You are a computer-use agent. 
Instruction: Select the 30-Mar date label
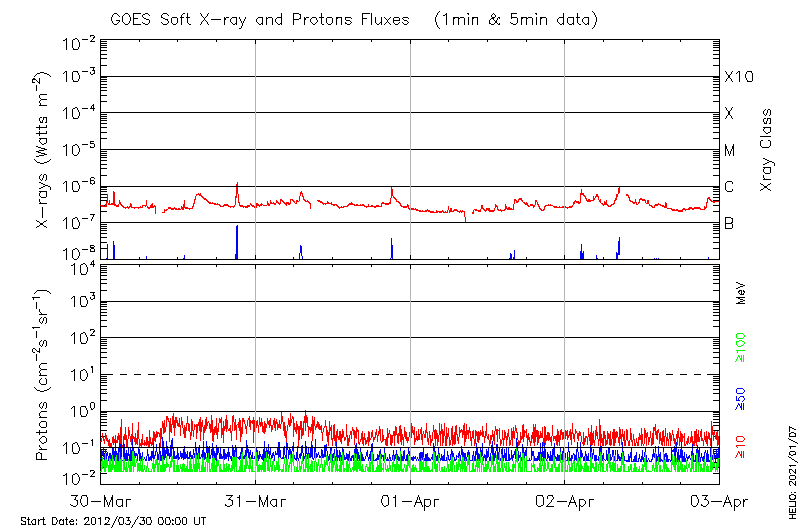101,500
